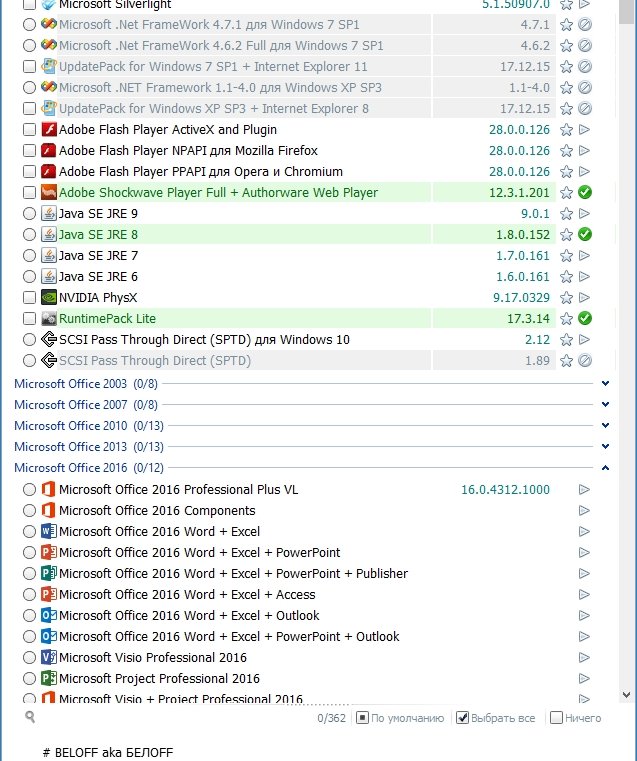
Task: Select Microsoft Project Professional 2016 radio
Action: tap(30, 678)
